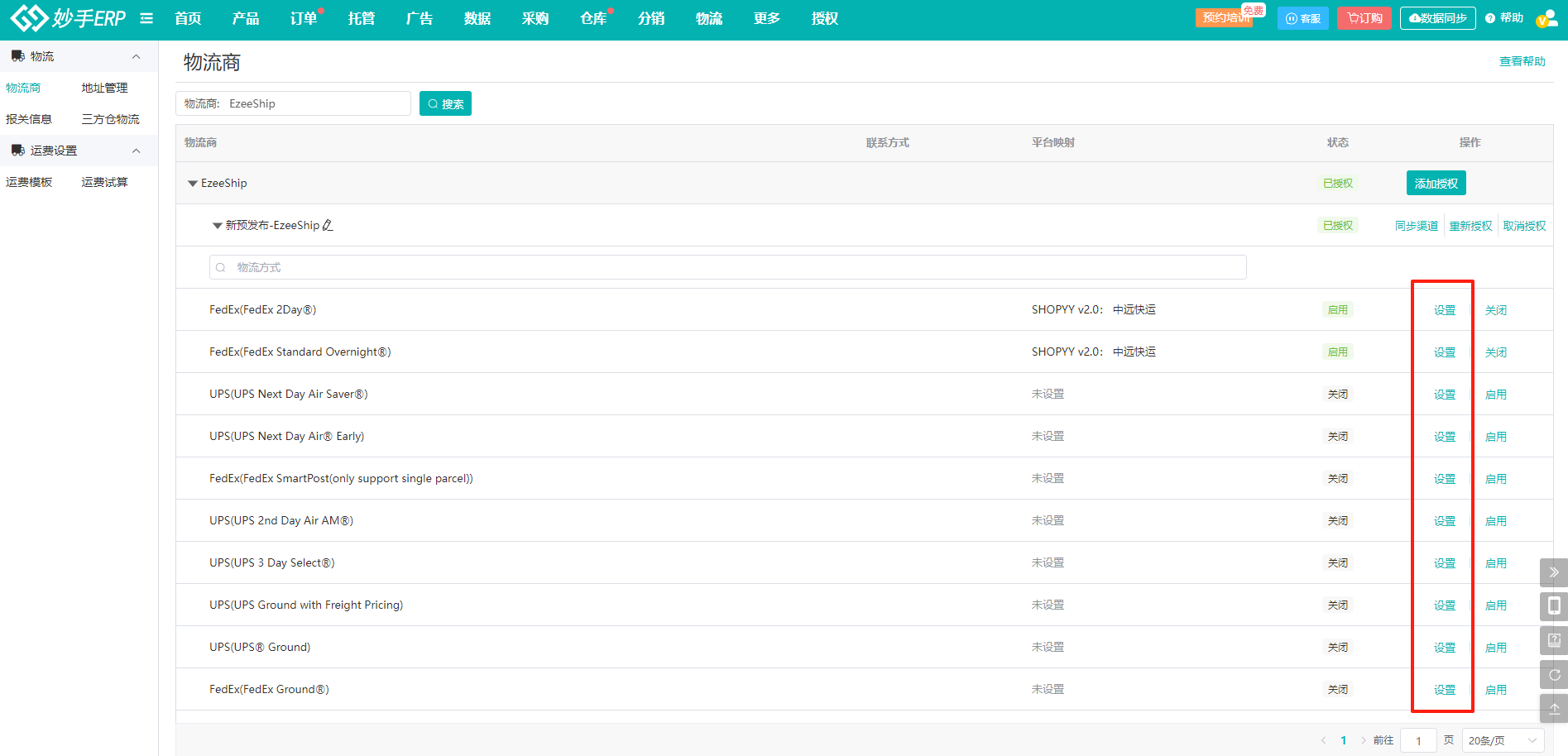Screen dimensions: 1568x756
Task: Open 设置 for UPS Next Day Air Early
Action: (x=1445, y=437)
